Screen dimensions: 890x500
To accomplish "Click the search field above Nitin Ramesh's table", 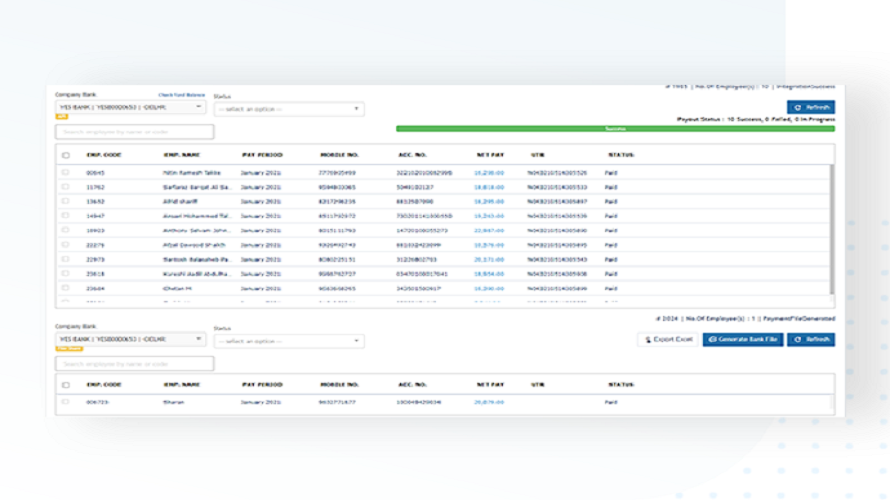I will click(x=134, y=132).
